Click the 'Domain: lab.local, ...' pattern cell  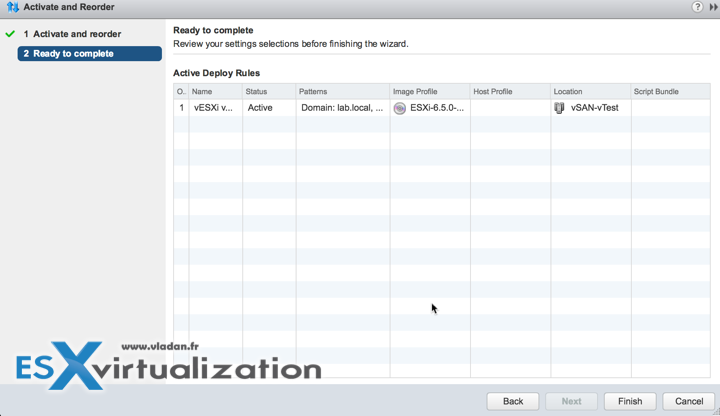(x=342, y=108)
